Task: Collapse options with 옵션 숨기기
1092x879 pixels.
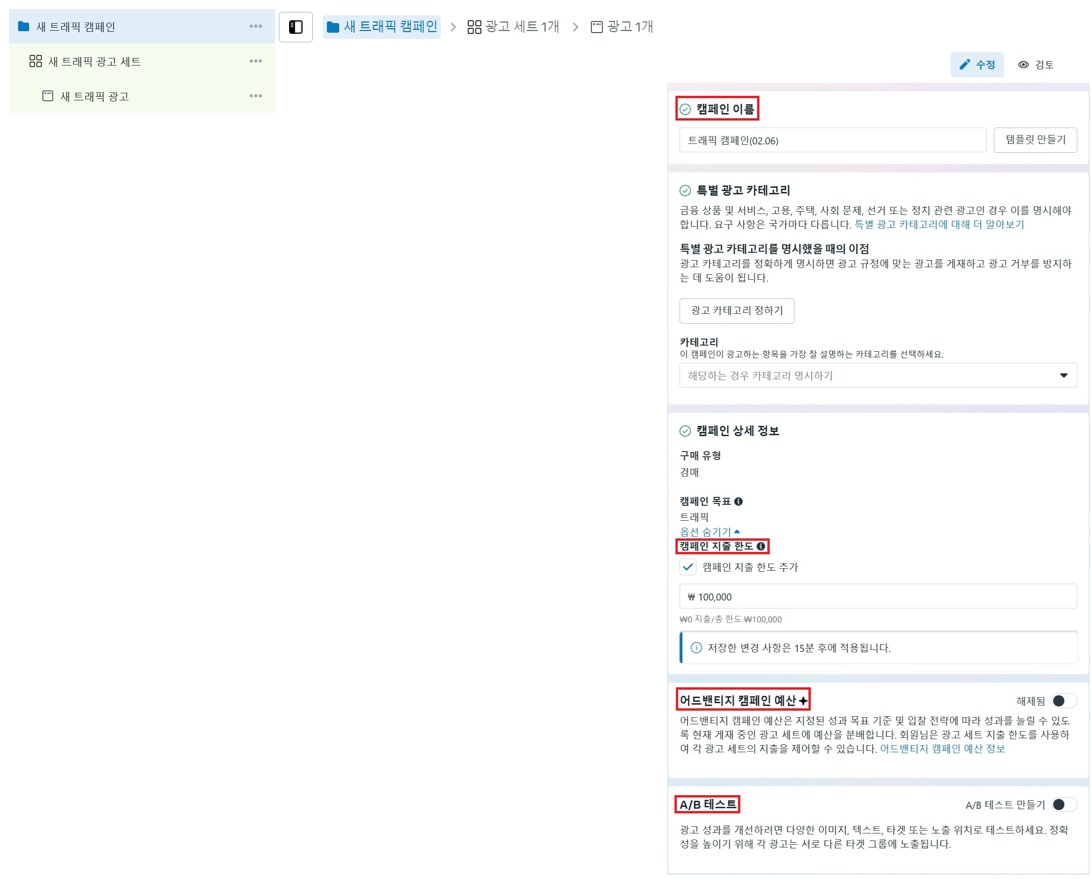Action: click(x=710, y=532)
